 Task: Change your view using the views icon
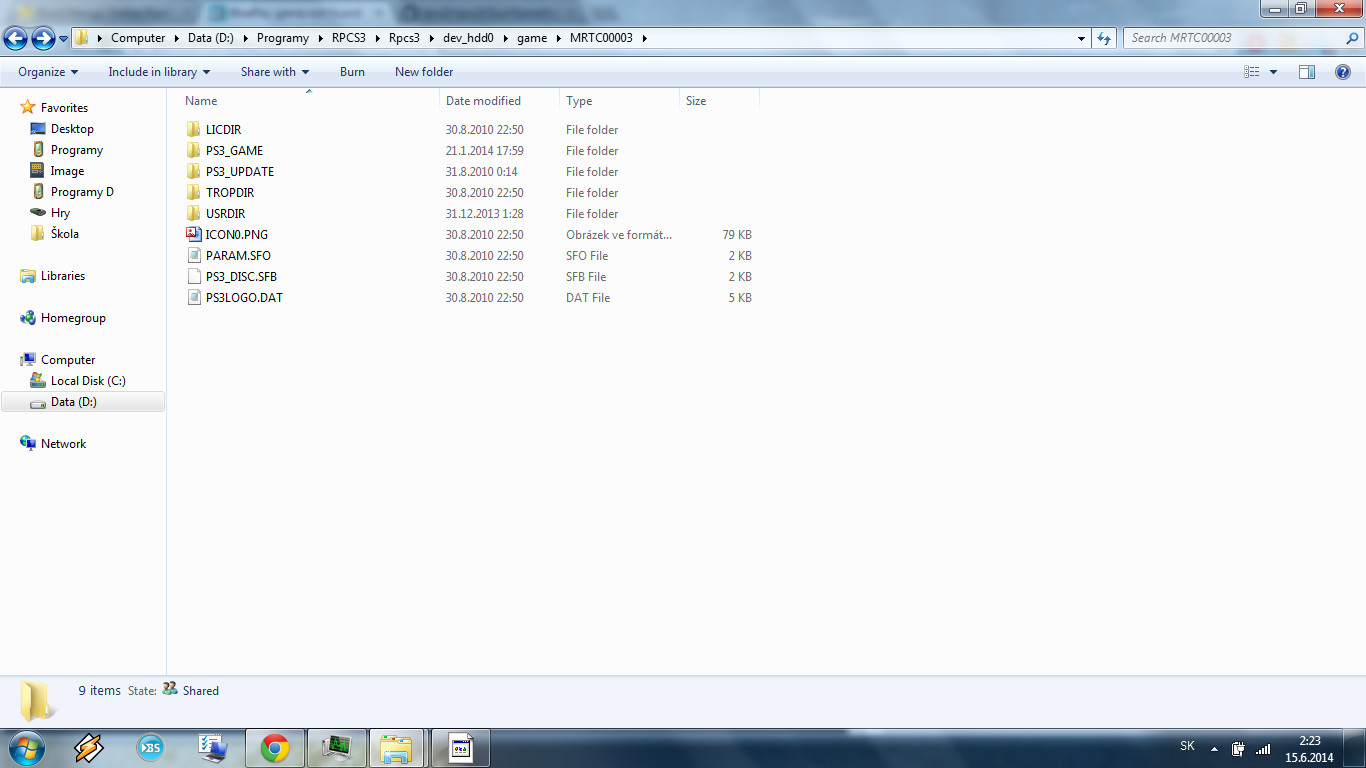point(1252,72)
